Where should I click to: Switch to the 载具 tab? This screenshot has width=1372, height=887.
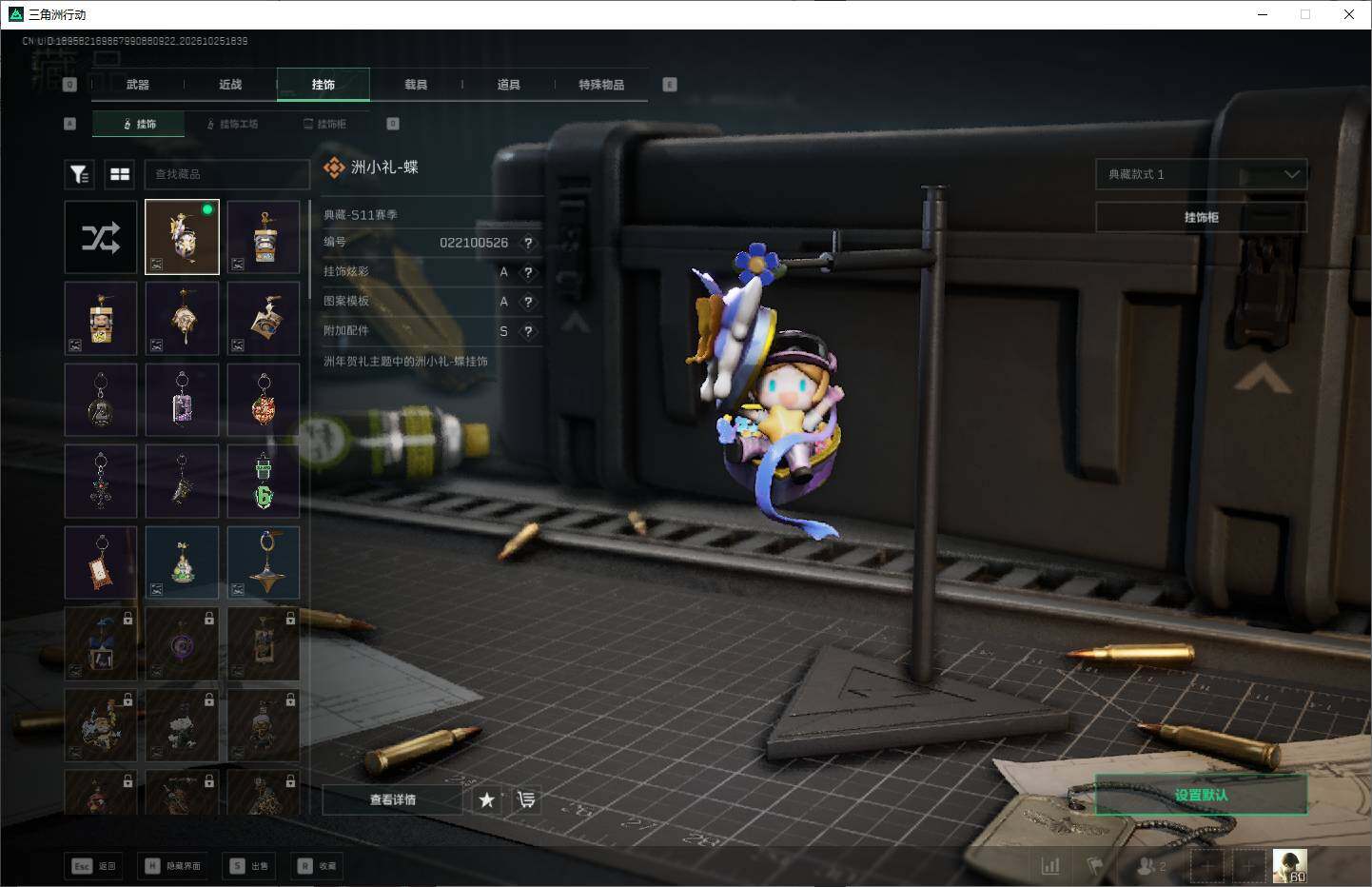[416, 85]
